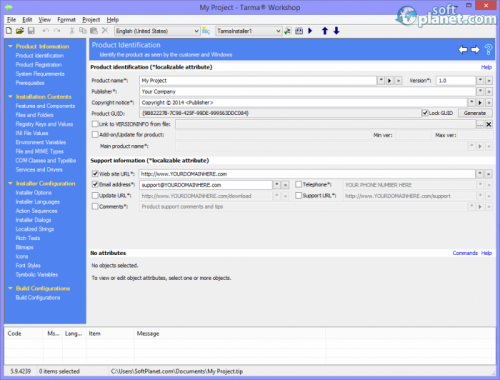Uncheck the Email address checkbox
500x380 pixels.
pyautogui.click(x=95, y=184)
